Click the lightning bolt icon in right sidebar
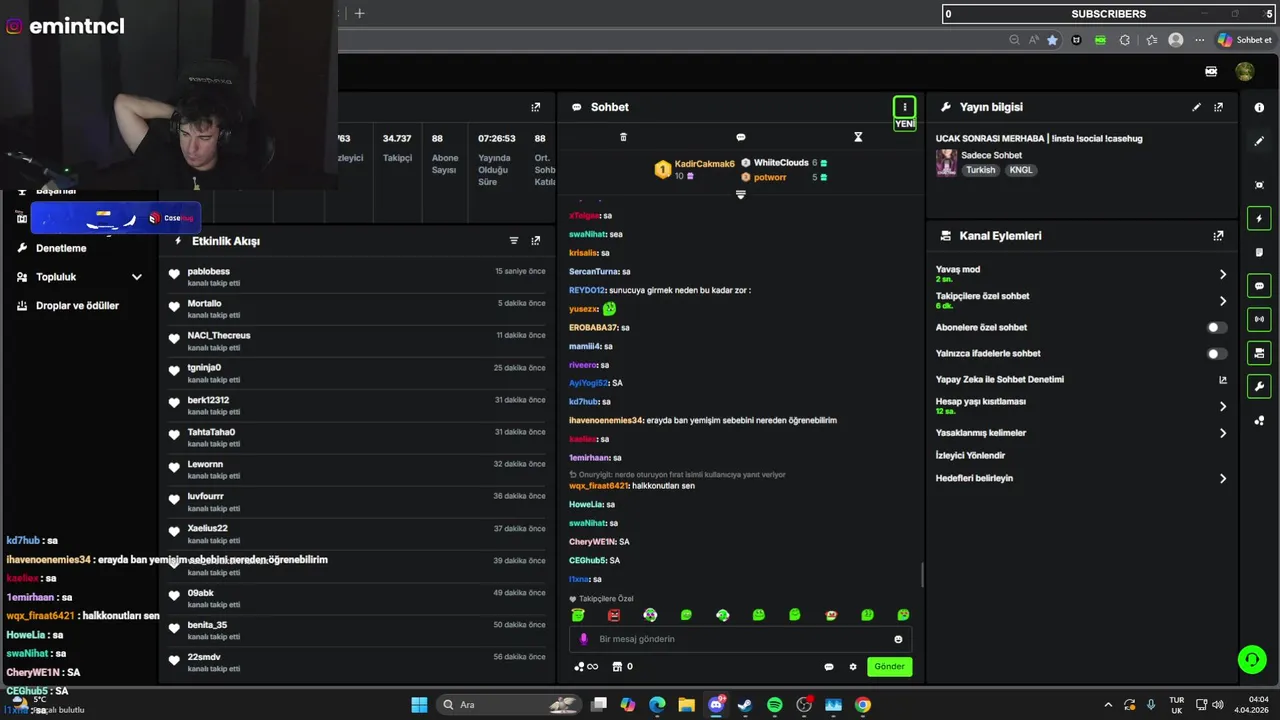 tap(1259, 218)
